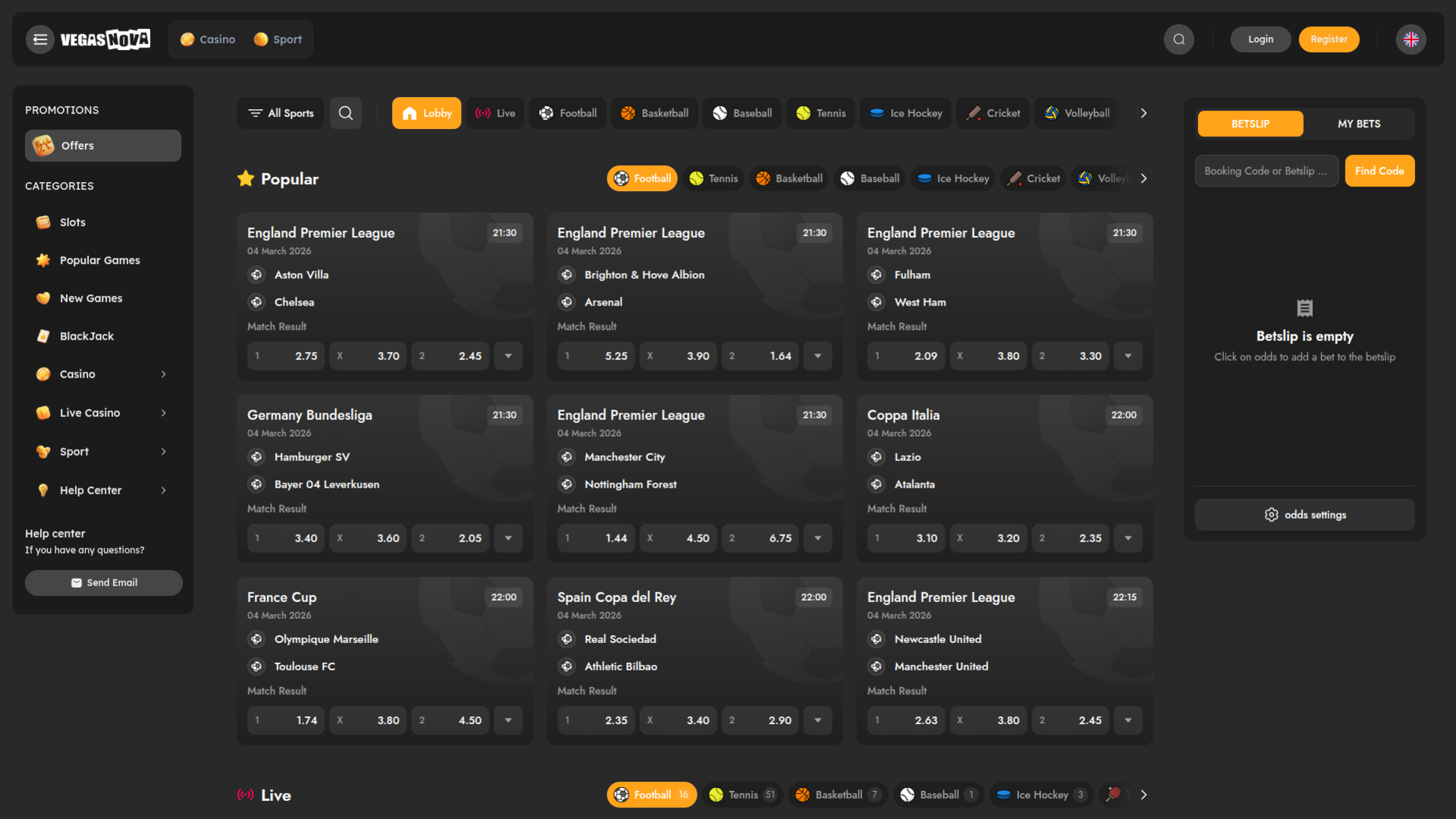Activate the Live Football filter showing 16 matches

click(x=651, y=795)
